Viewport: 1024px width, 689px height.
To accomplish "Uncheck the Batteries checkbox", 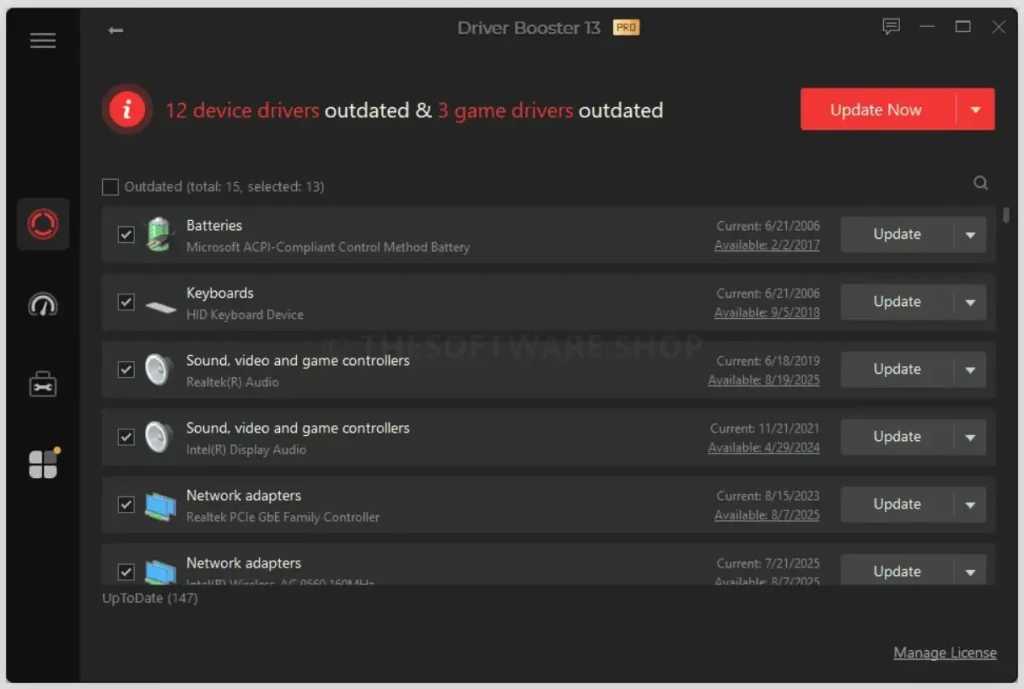I will point(126,234).
